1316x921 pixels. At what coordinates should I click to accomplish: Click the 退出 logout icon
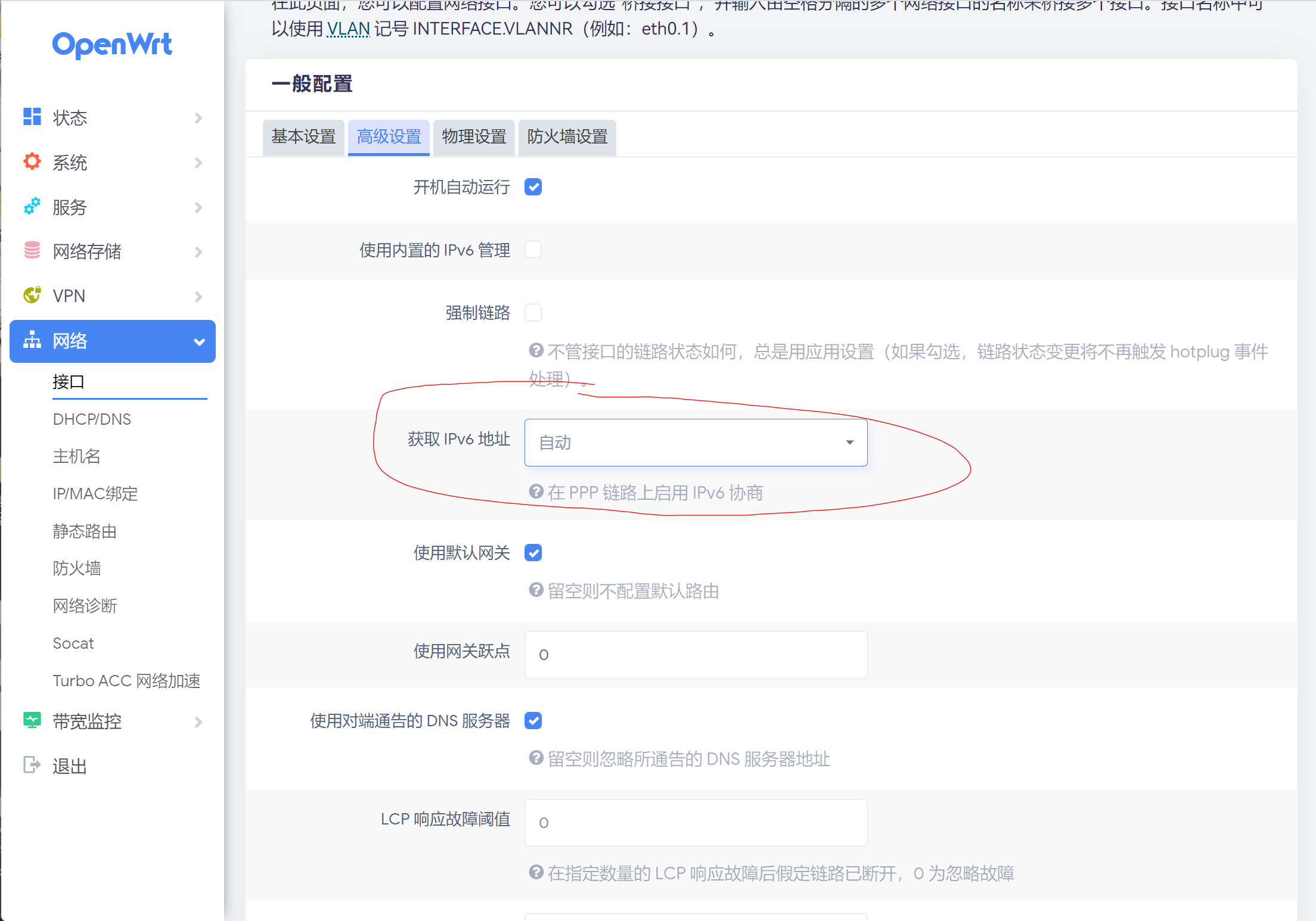[32, 764]
